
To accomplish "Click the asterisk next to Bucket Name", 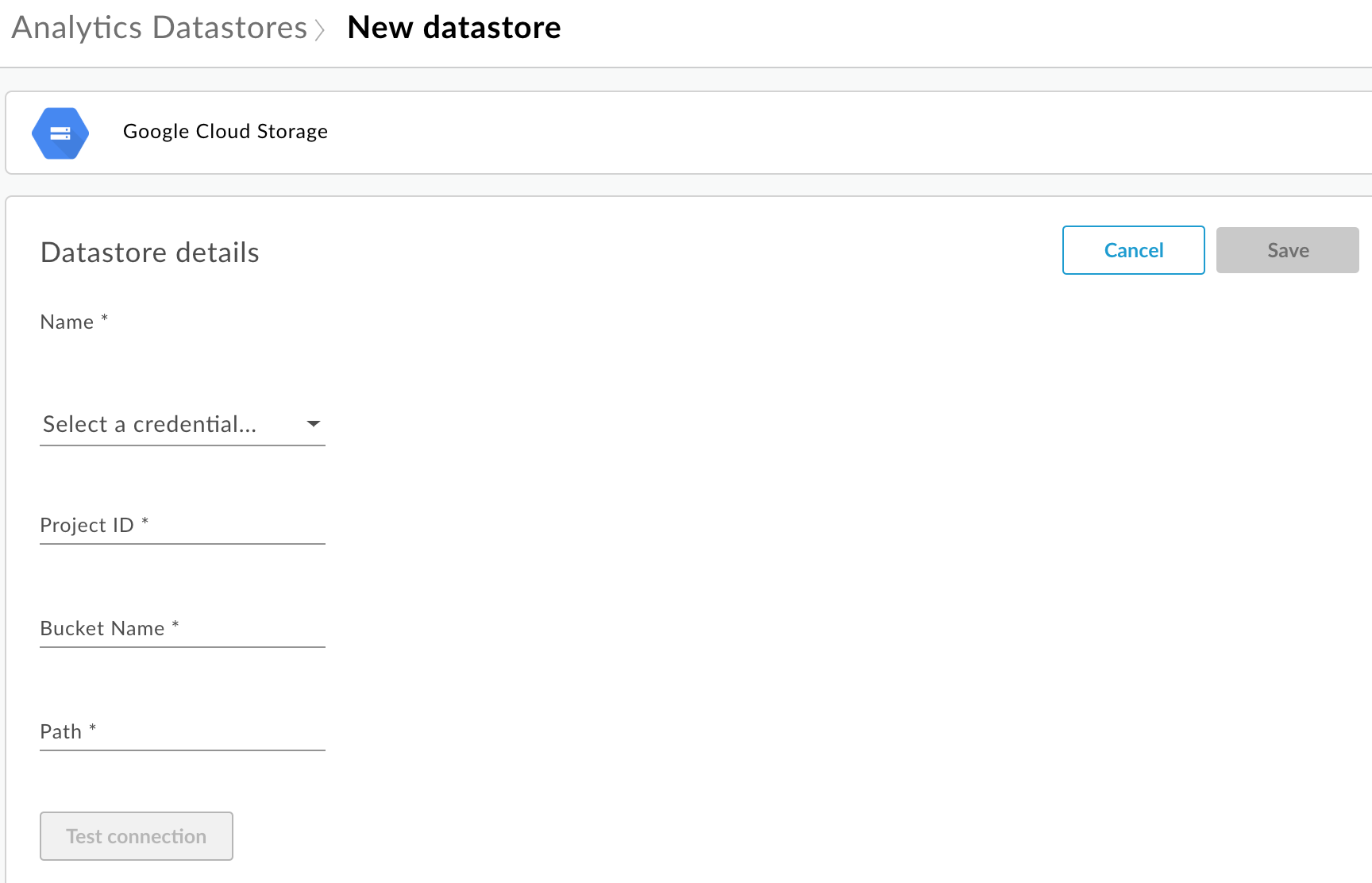I will [175, 625].
